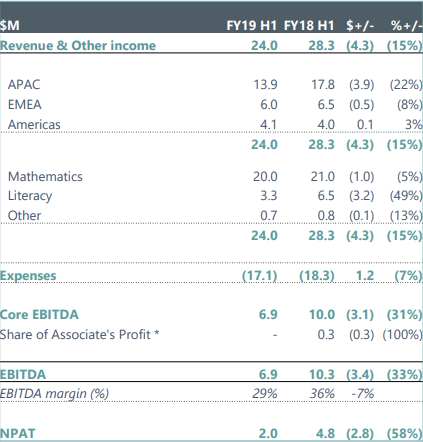Click the $M header cell
Image resolution: width=423 pixels, height=442 pixels.
coord(10,26)
